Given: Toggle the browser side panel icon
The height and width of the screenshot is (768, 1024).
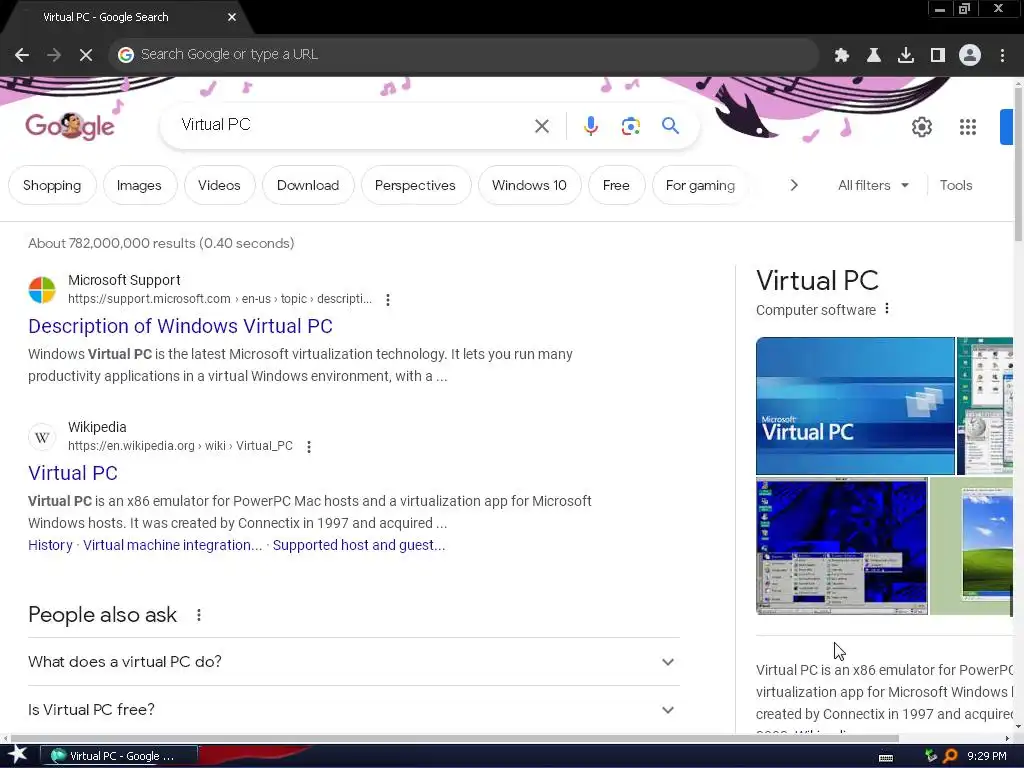Looking at the screenshot, I should coord(938,55).
